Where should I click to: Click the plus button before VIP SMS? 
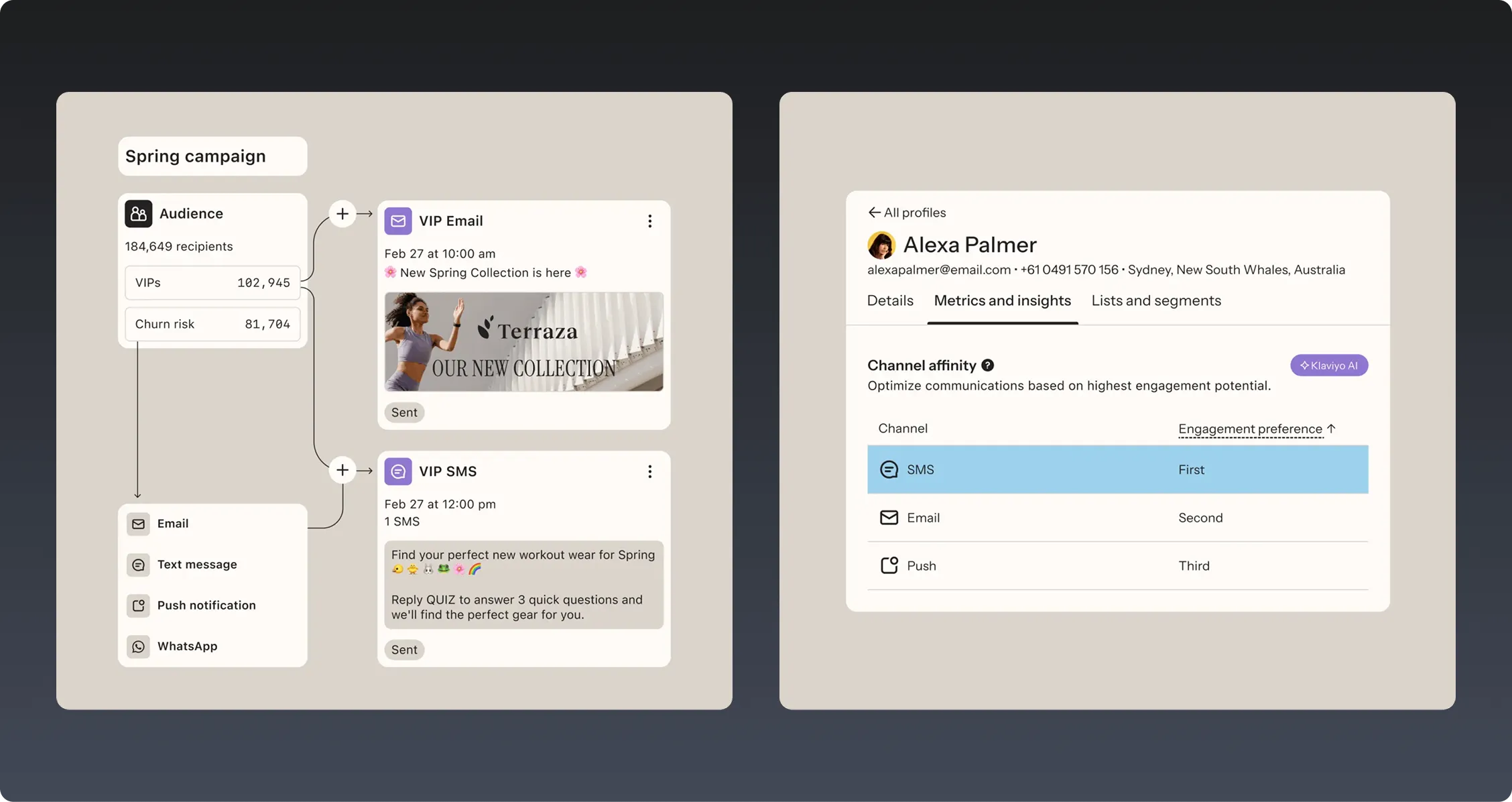coord(342,470)
